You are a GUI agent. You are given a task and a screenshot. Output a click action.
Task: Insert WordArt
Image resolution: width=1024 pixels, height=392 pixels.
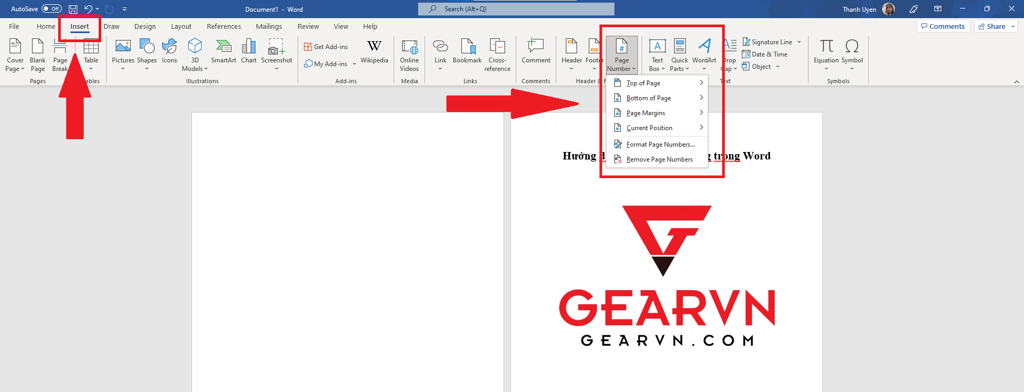pyautogui.click(x=704, y=55)
